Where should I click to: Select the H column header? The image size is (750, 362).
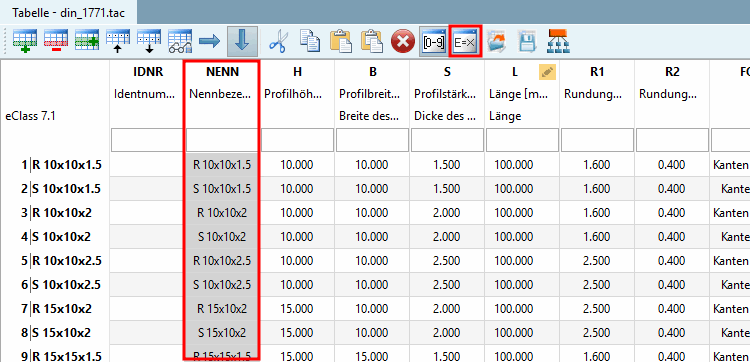(x=297, y=72)
